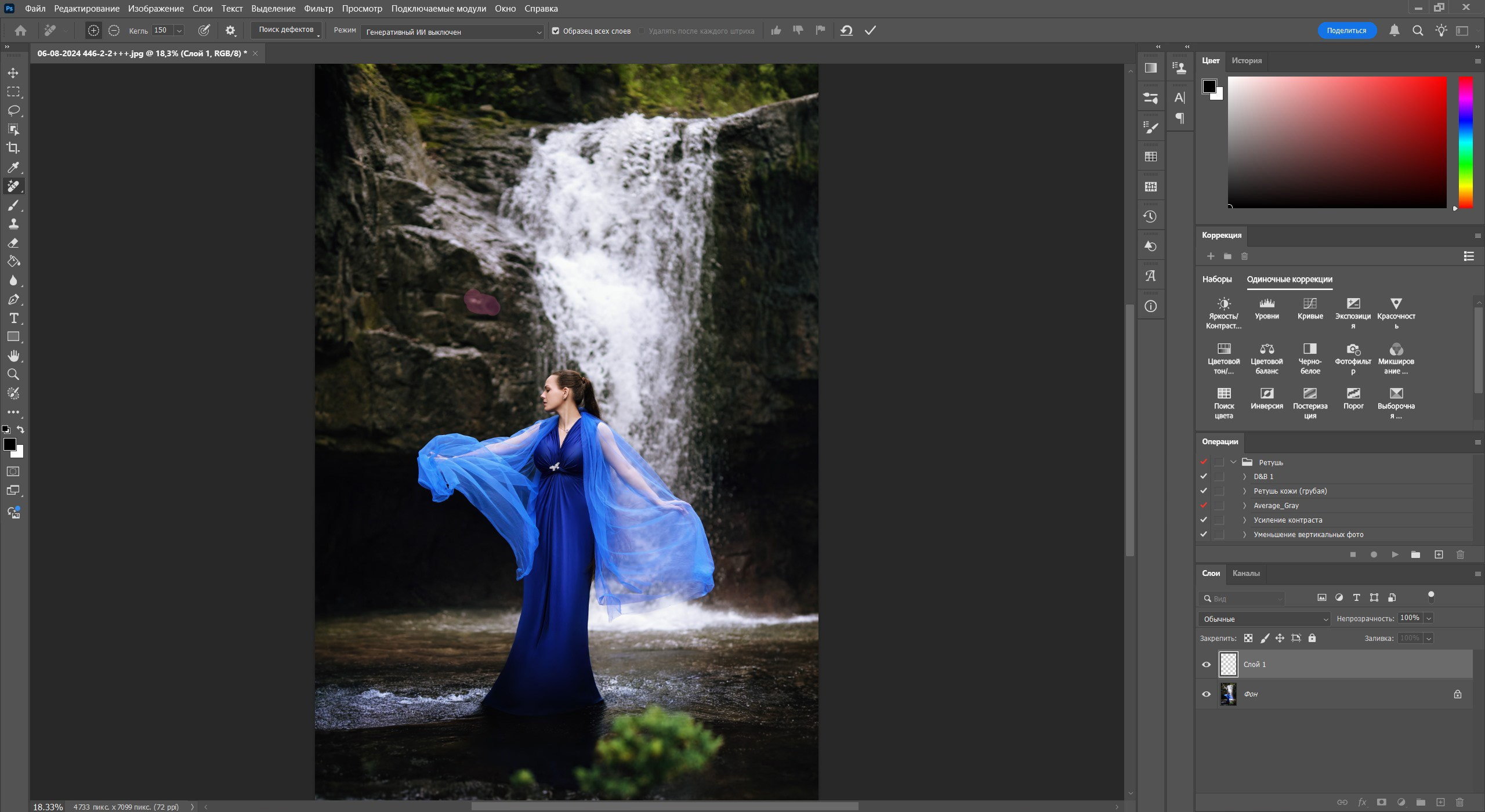Image resolution: width=1485 pixels, height=812 pixels.
Task: Open the Обычные blend mode dropdown
Action: point(1263,618)
